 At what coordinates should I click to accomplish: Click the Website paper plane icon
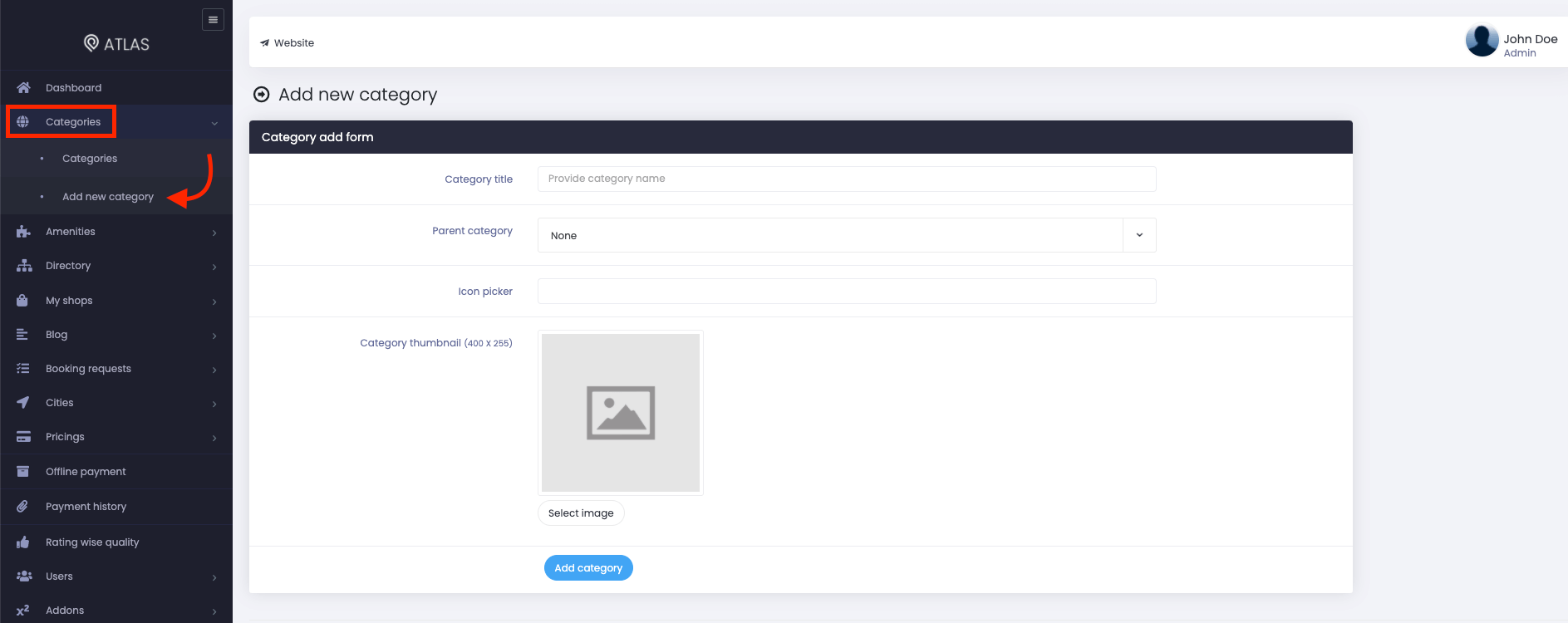tap(264, 42)
